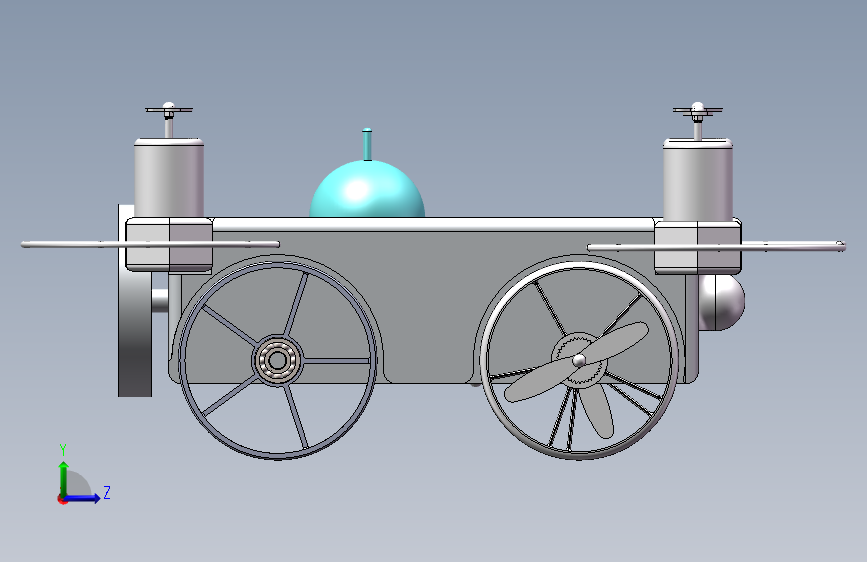This screenshot has width=867, height=562.
Task: Select the cyan antenna rod above dome
Action: point(367,144)
